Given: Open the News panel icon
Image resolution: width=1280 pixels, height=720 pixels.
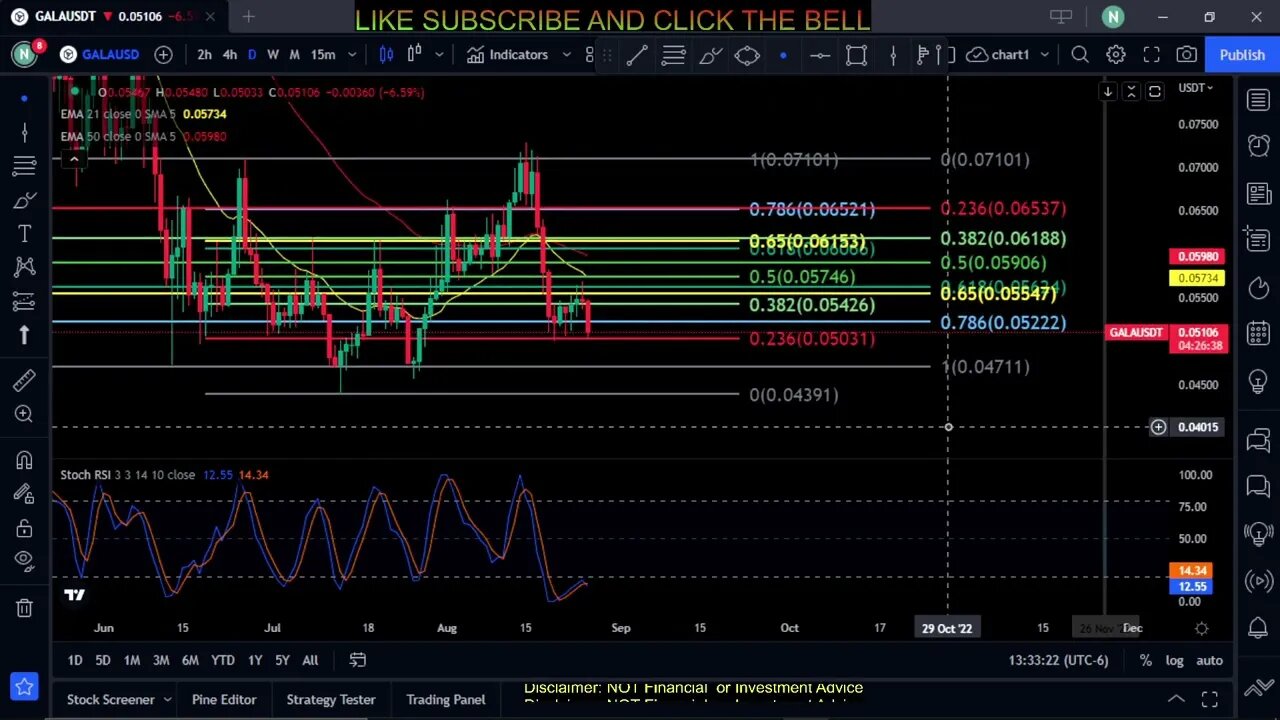Looking at the screenshot, I should click(1258, 194).
